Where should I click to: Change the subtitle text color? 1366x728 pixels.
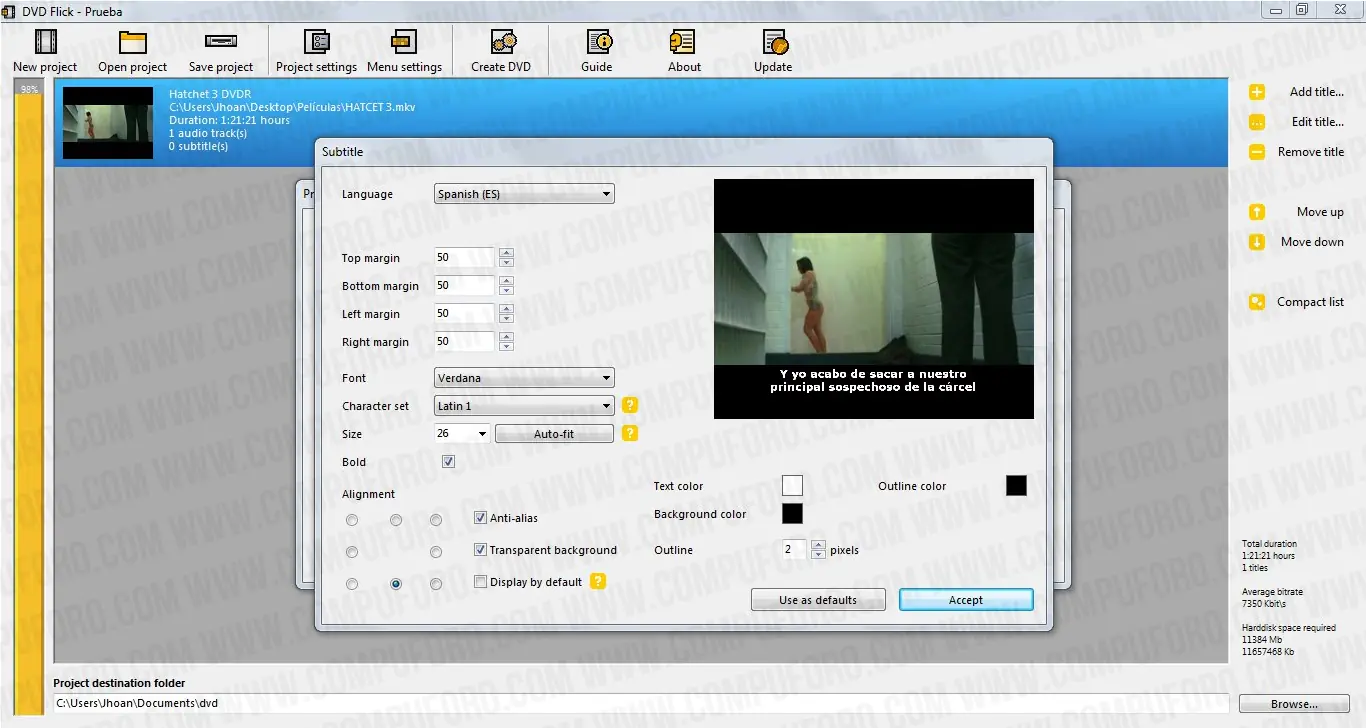[792, 485]
